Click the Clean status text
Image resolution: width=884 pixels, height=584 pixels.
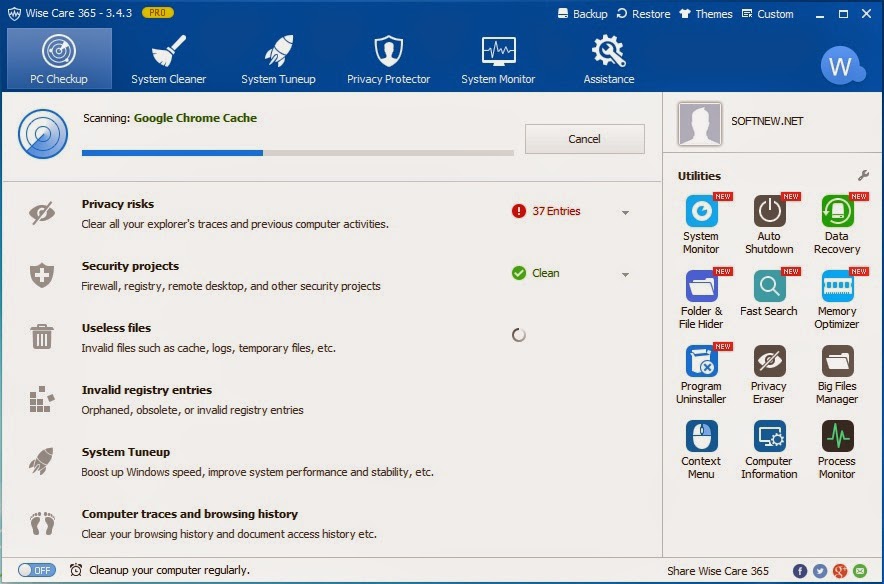546,273
